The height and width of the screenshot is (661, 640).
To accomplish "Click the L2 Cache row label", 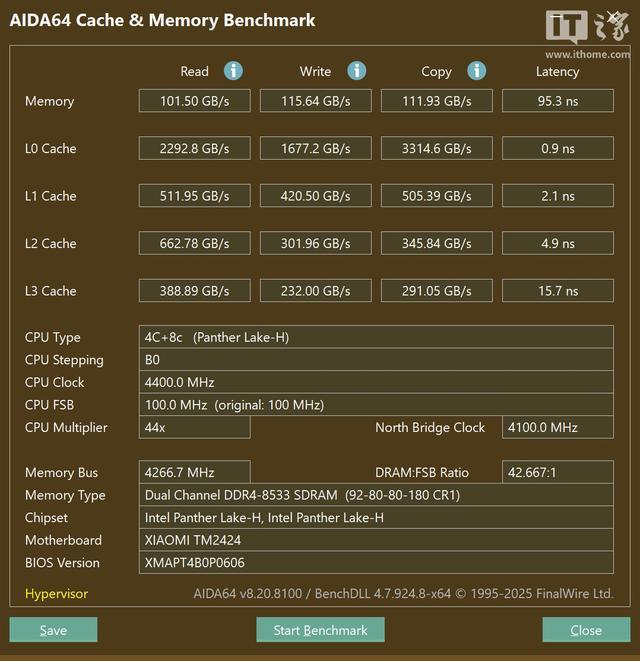I will tap(51, 243).
